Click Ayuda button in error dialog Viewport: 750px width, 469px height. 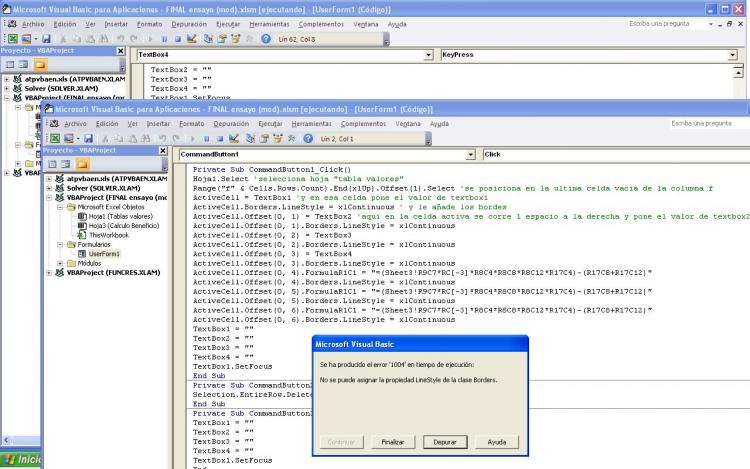point(496,442)
